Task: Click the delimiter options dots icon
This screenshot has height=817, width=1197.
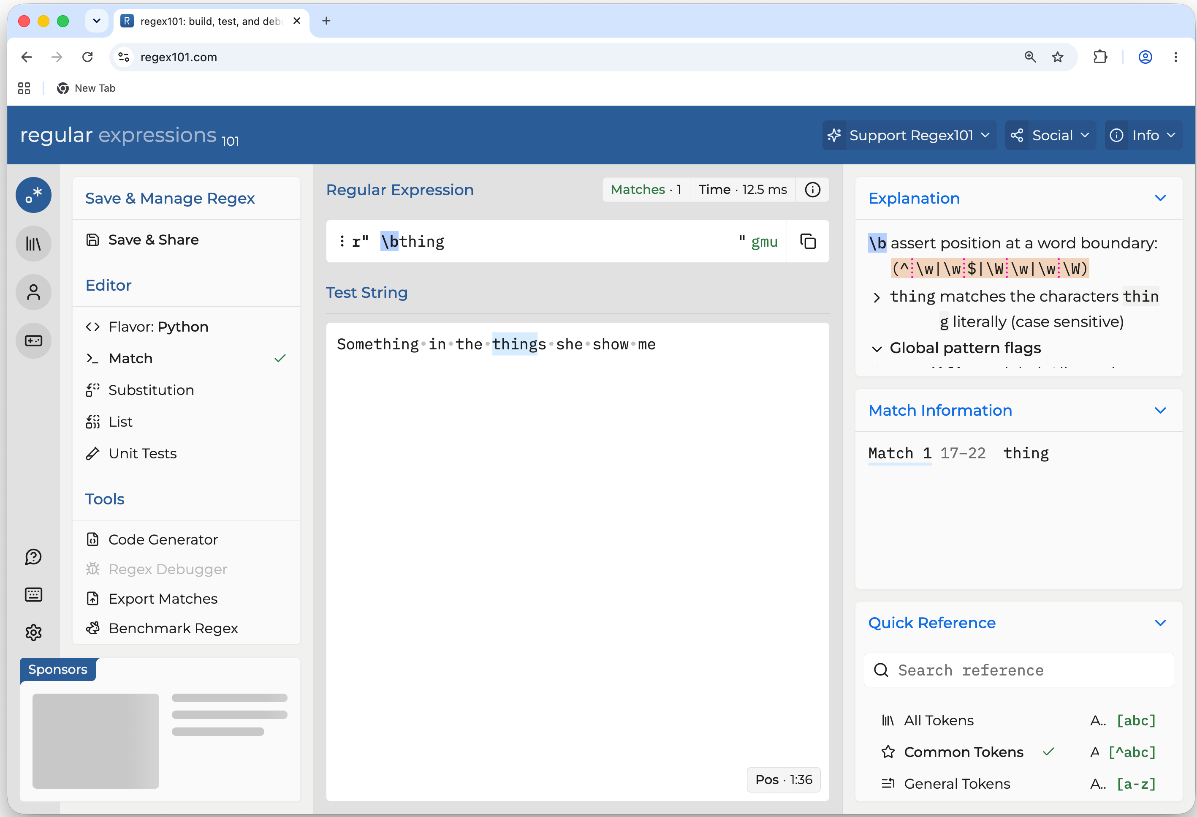Action: coord(341,241)
